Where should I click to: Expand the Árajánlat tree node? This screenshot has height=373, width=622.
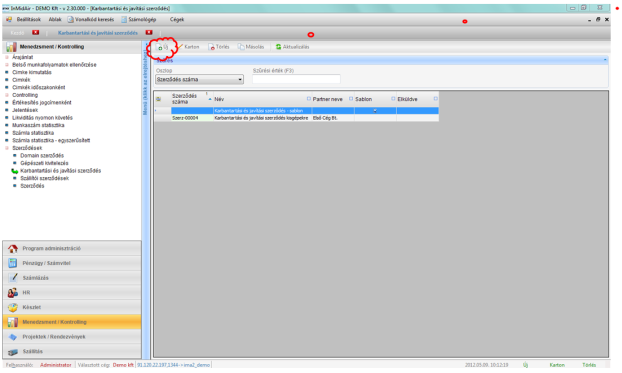coord(7,57)
